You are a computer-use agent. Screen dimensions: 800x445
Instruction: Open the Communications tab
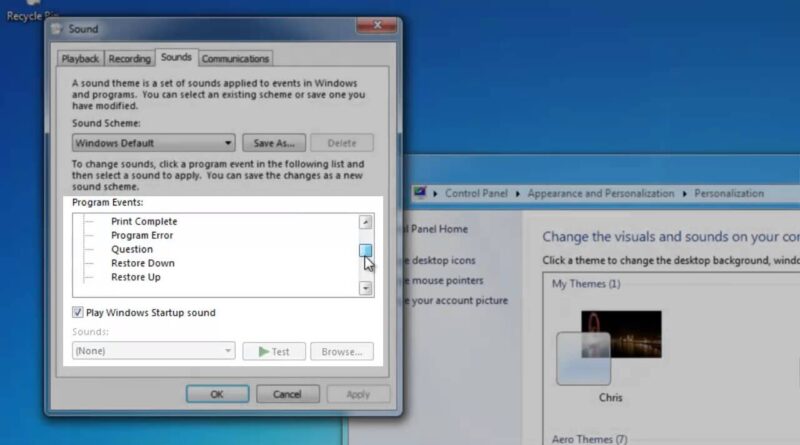[x=235, y=59]
